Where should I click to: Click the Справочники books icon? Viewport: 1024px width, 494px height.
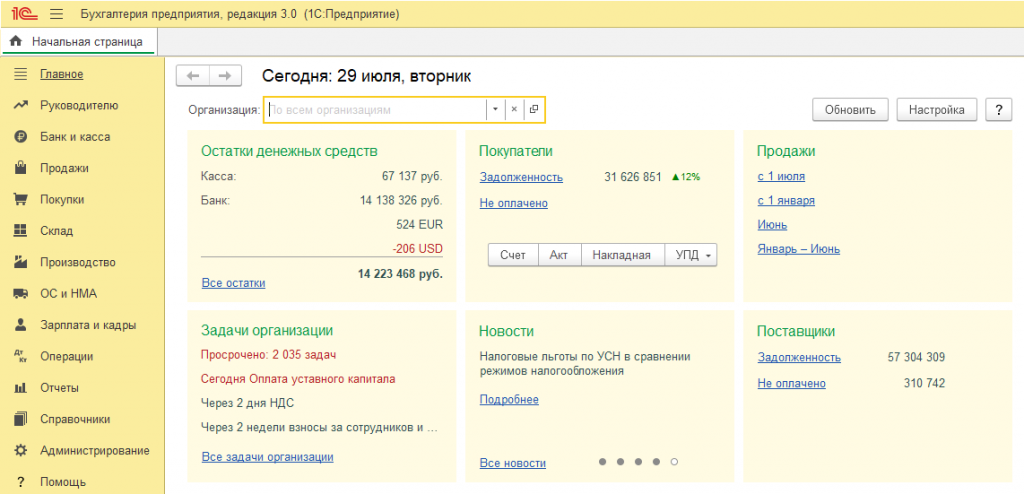click(21, 419)
